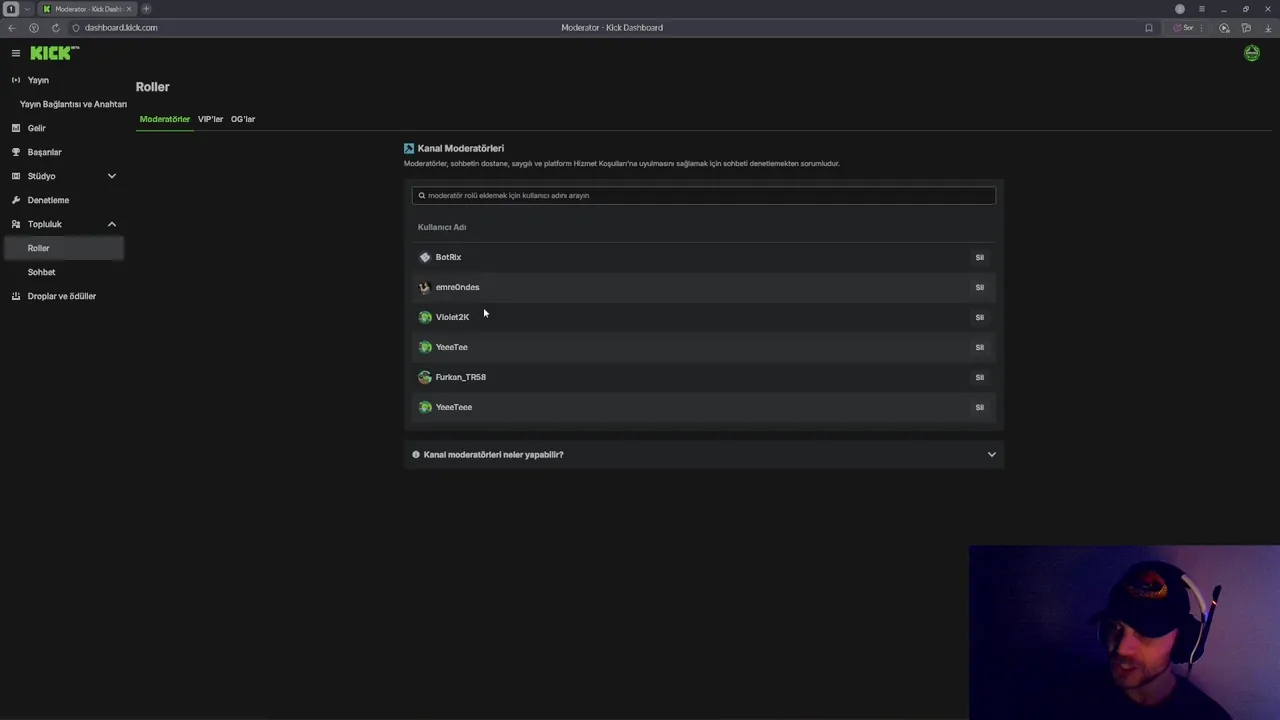Open the tab list dropdown arrow
The image size is (1280, 720).
pyautogui.click(x=27, y=9)
